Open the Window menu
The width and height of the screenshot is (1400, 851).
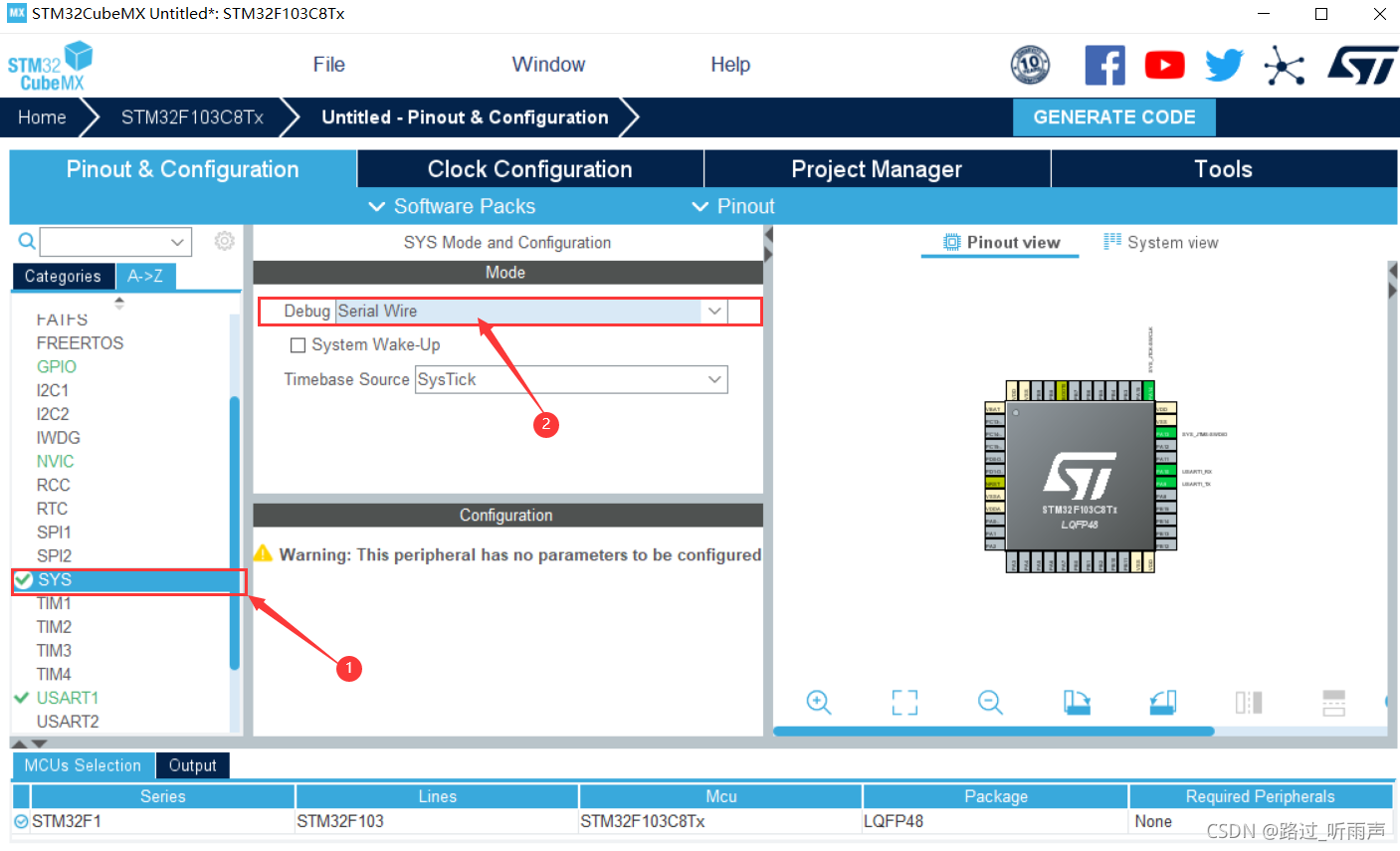pyautogui.click(x=548, y=65)
